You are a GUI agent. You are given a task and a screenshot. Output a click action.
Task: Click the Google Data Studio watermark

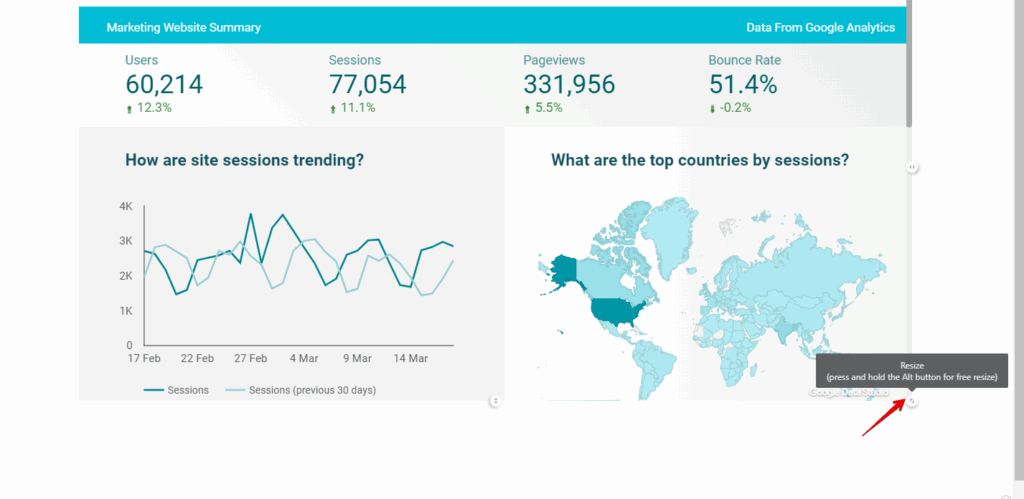pos(848,393)
